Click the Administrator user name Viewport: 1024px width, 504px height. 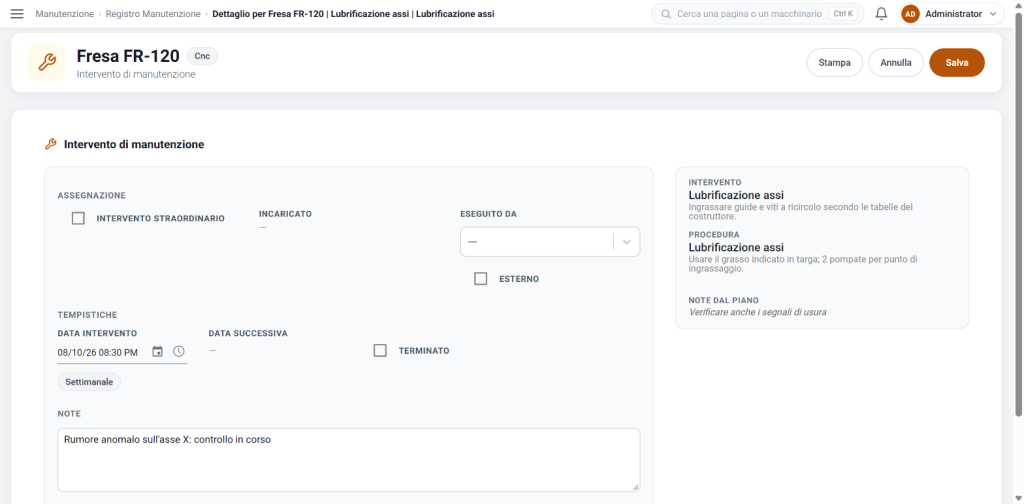pos(953,14)
